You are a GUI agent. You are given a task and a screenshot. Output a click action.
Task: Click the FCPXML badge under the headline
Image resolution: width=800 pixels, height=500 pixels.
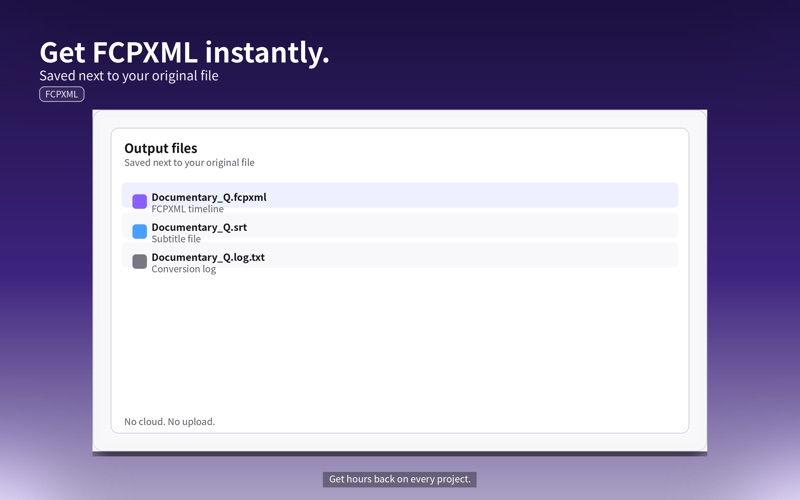[x=62, y=94]
